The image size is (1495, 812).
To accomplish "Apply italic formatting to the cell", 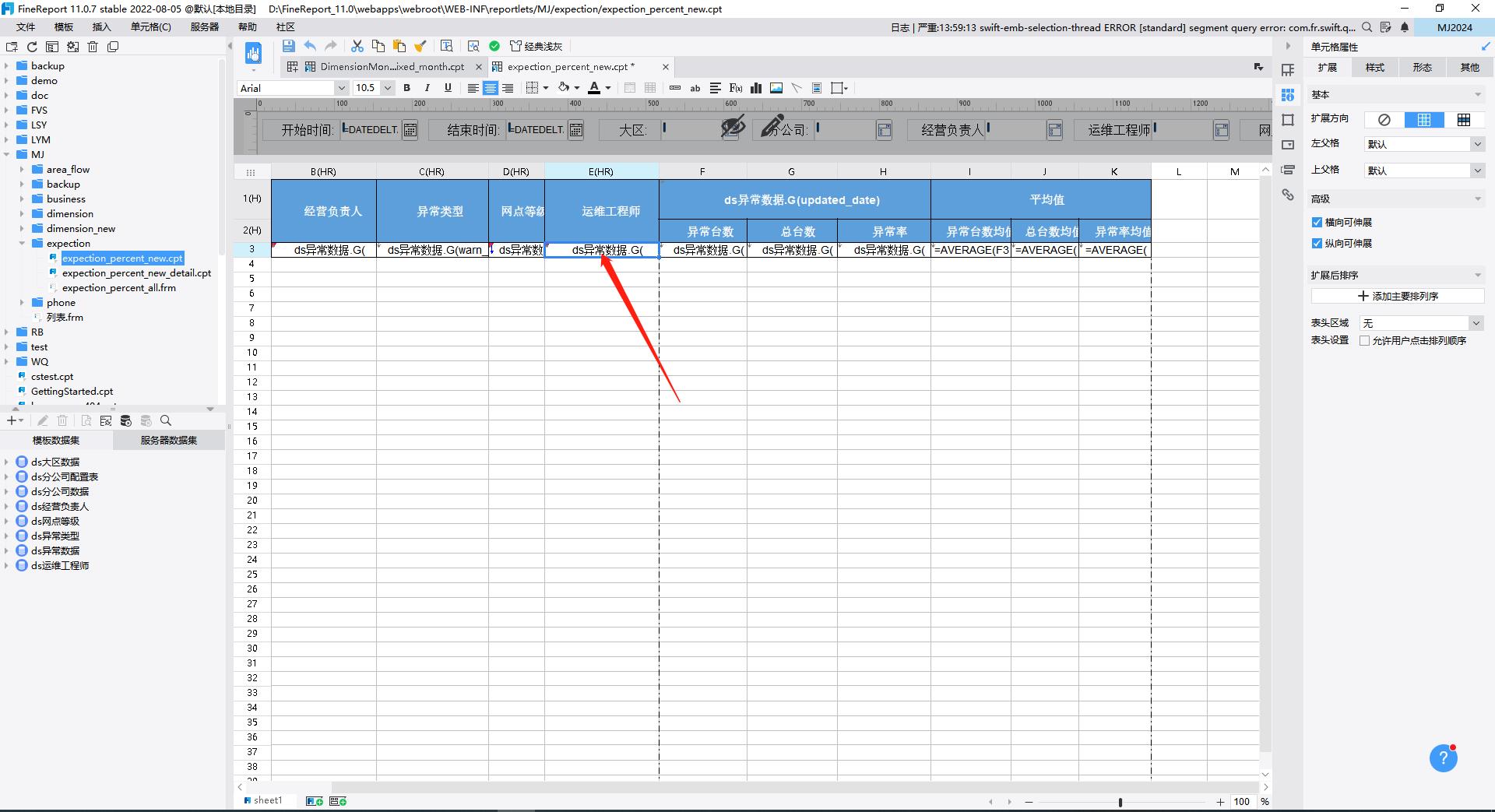I will [x=427, y=88].
